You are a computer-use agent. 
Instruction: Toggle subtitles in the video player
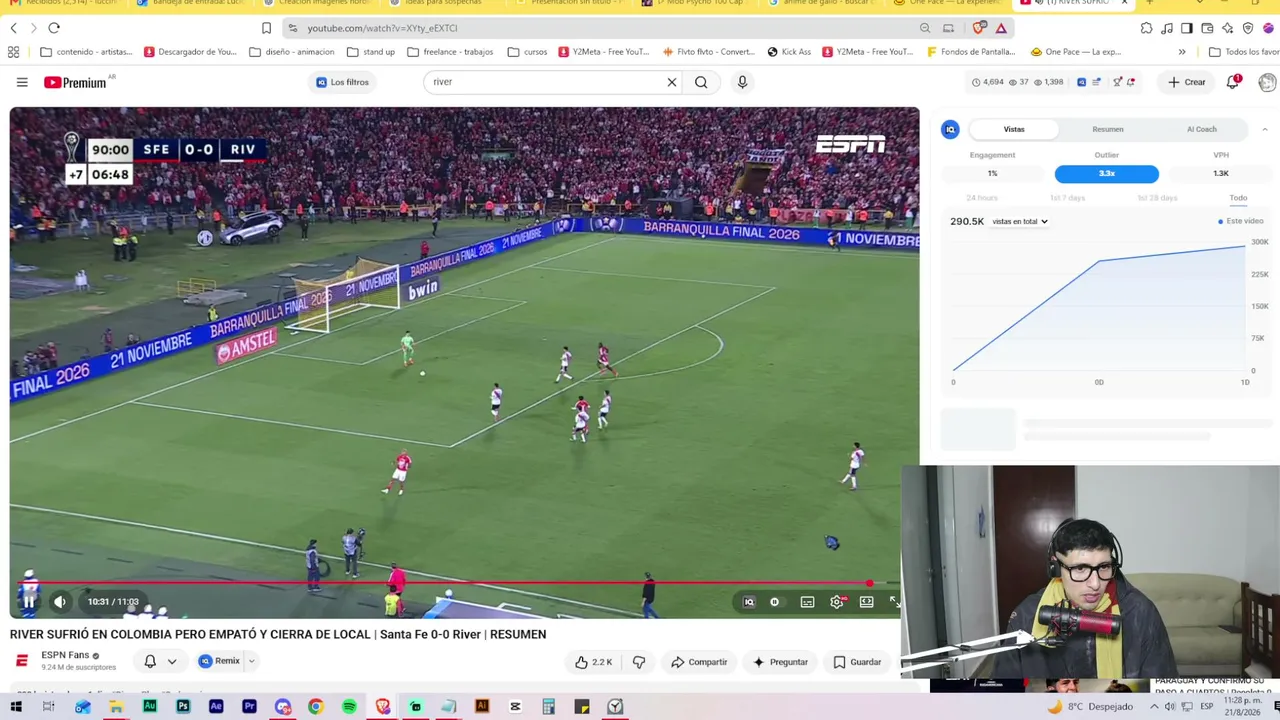[807, 602]
